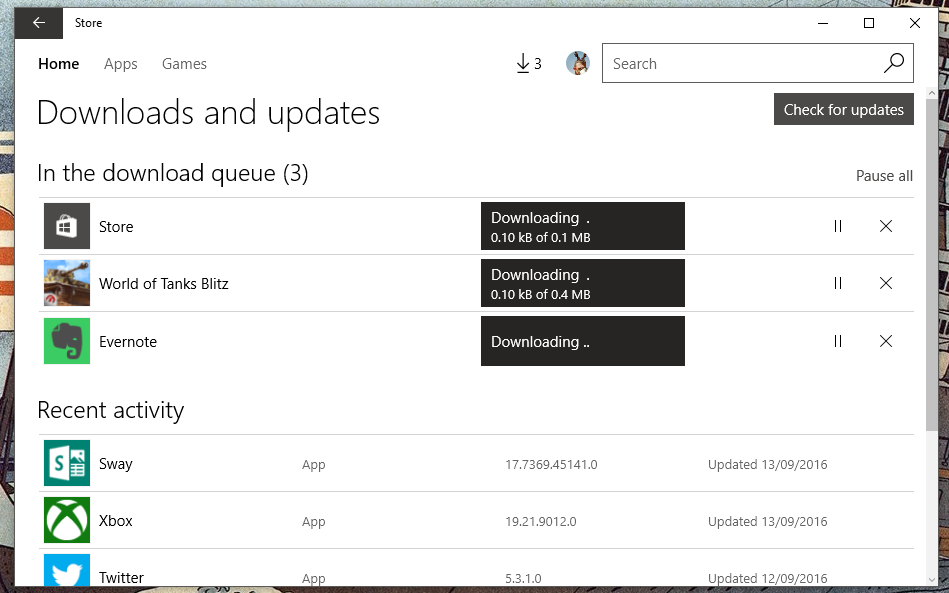
Task: Switch to the Apps tab
Action: point(120,64)
